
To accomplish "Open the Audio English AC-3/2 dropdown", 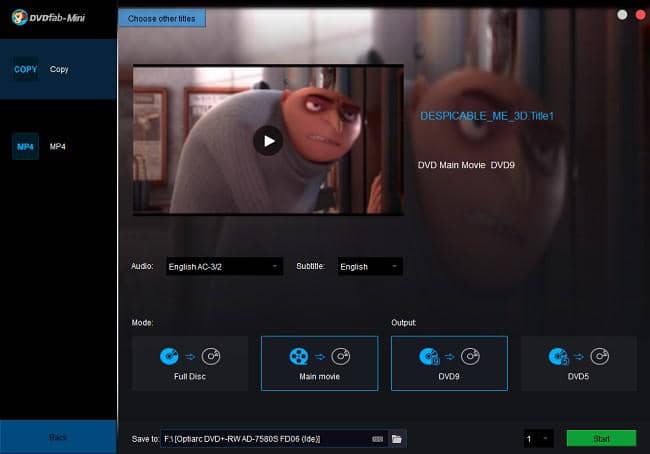I will point(224,267).
